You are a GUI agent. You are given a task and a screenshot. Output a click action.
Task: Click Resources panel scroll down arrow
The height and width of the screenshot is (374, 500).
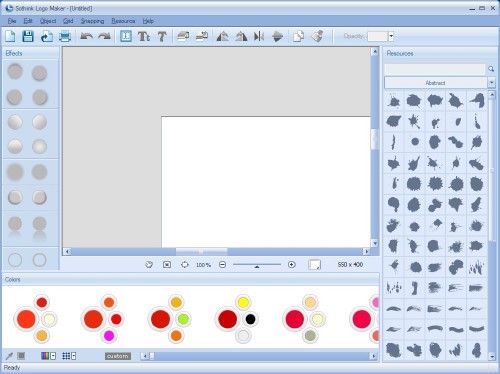pyautogui.click(x=492, y=356)
